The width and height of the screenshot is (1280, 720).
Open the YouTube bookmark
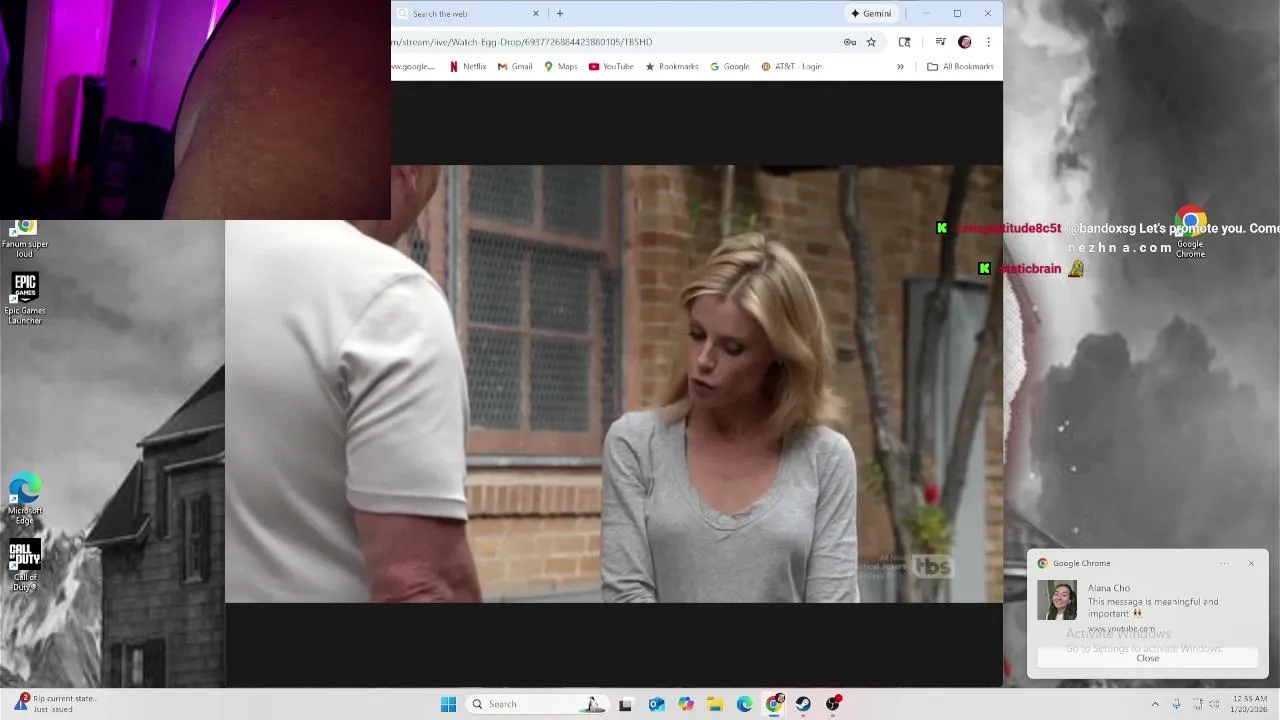pos(611,67)
